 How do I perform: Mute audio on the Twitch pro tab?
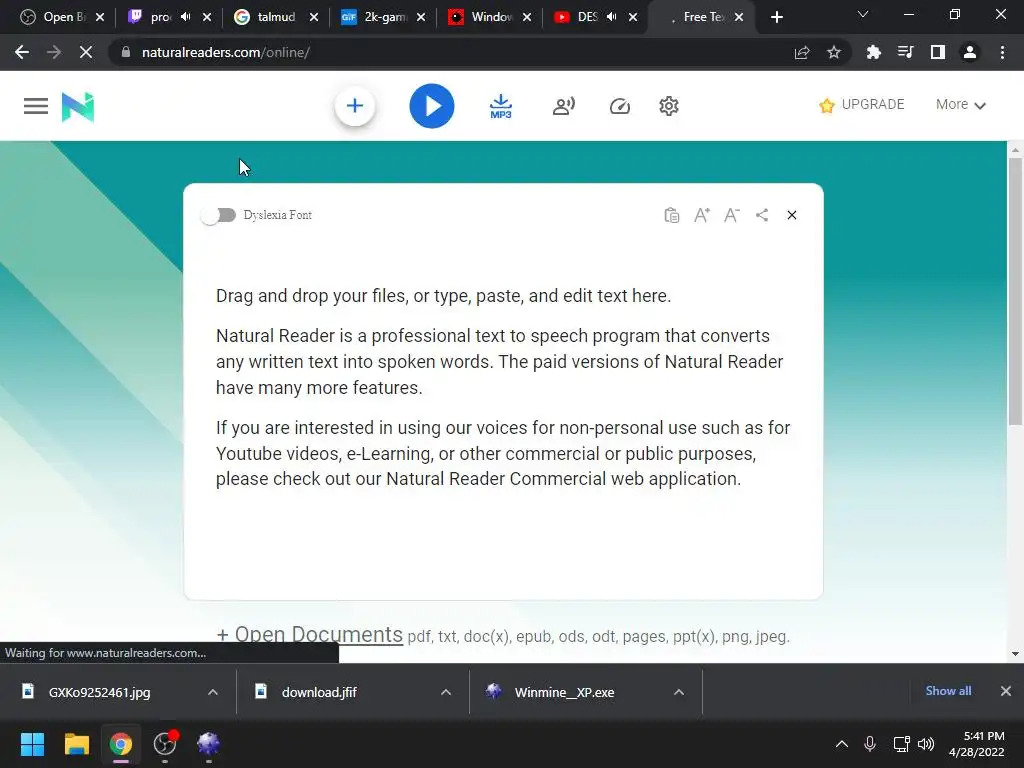[x=185, y=17]
